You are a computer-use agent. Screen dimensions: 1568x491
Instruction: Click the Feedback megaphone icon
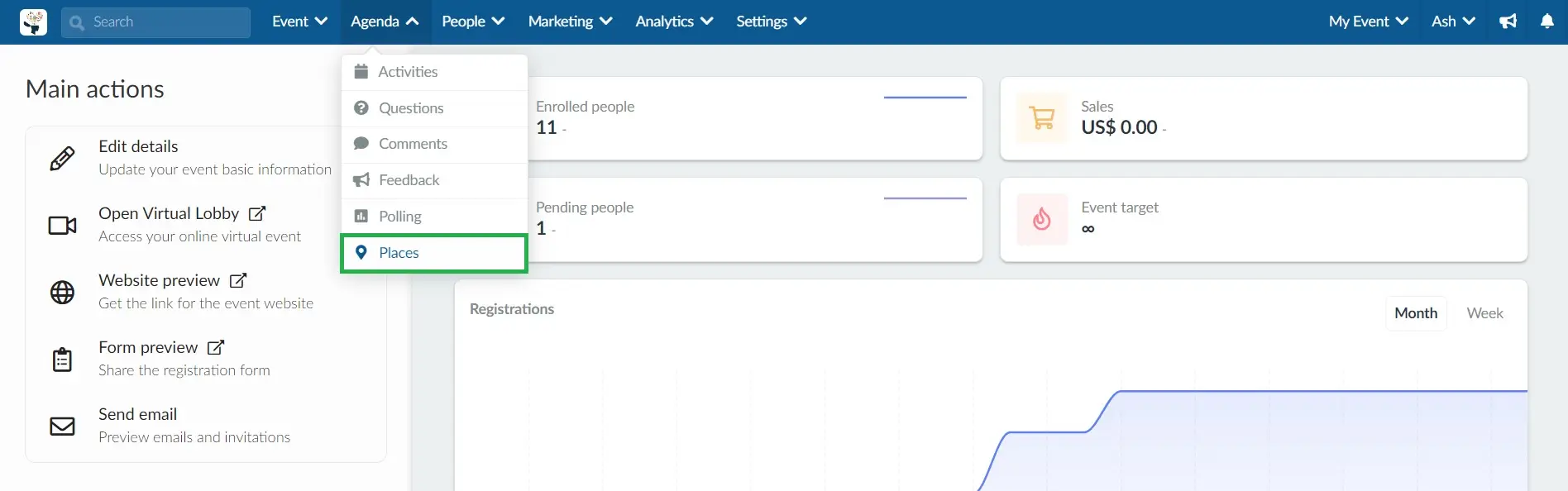pos(361,180)
